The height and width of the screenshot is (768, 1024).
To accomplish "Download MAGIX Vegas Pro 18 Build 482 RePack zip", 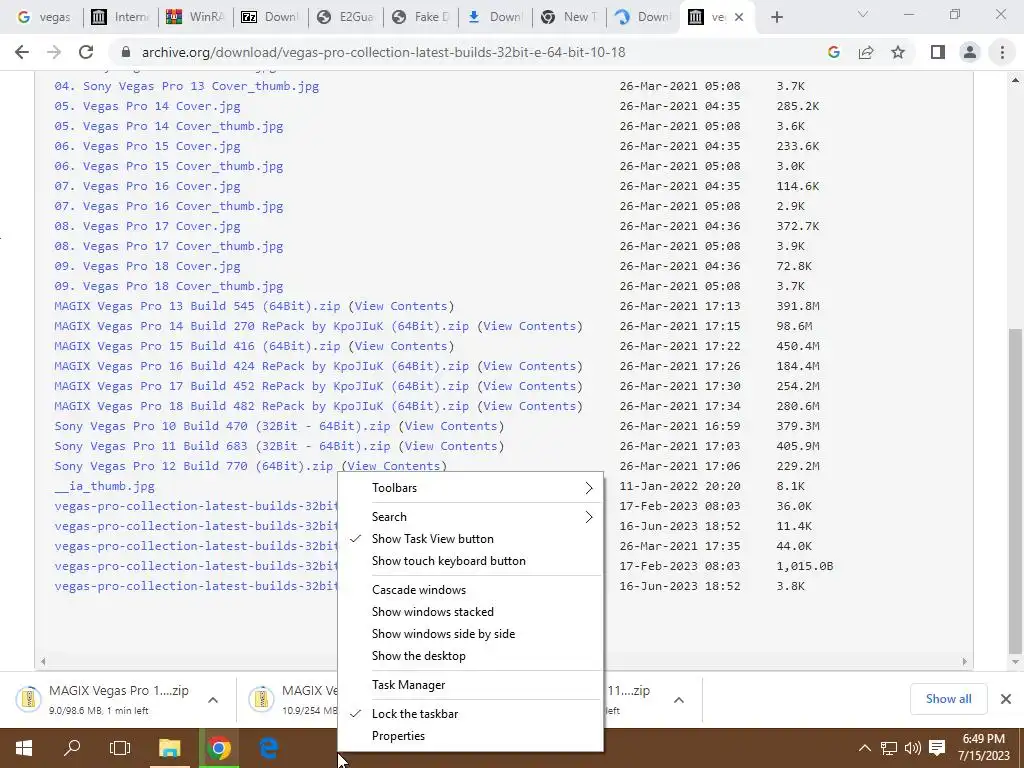I will coord(261,406).
